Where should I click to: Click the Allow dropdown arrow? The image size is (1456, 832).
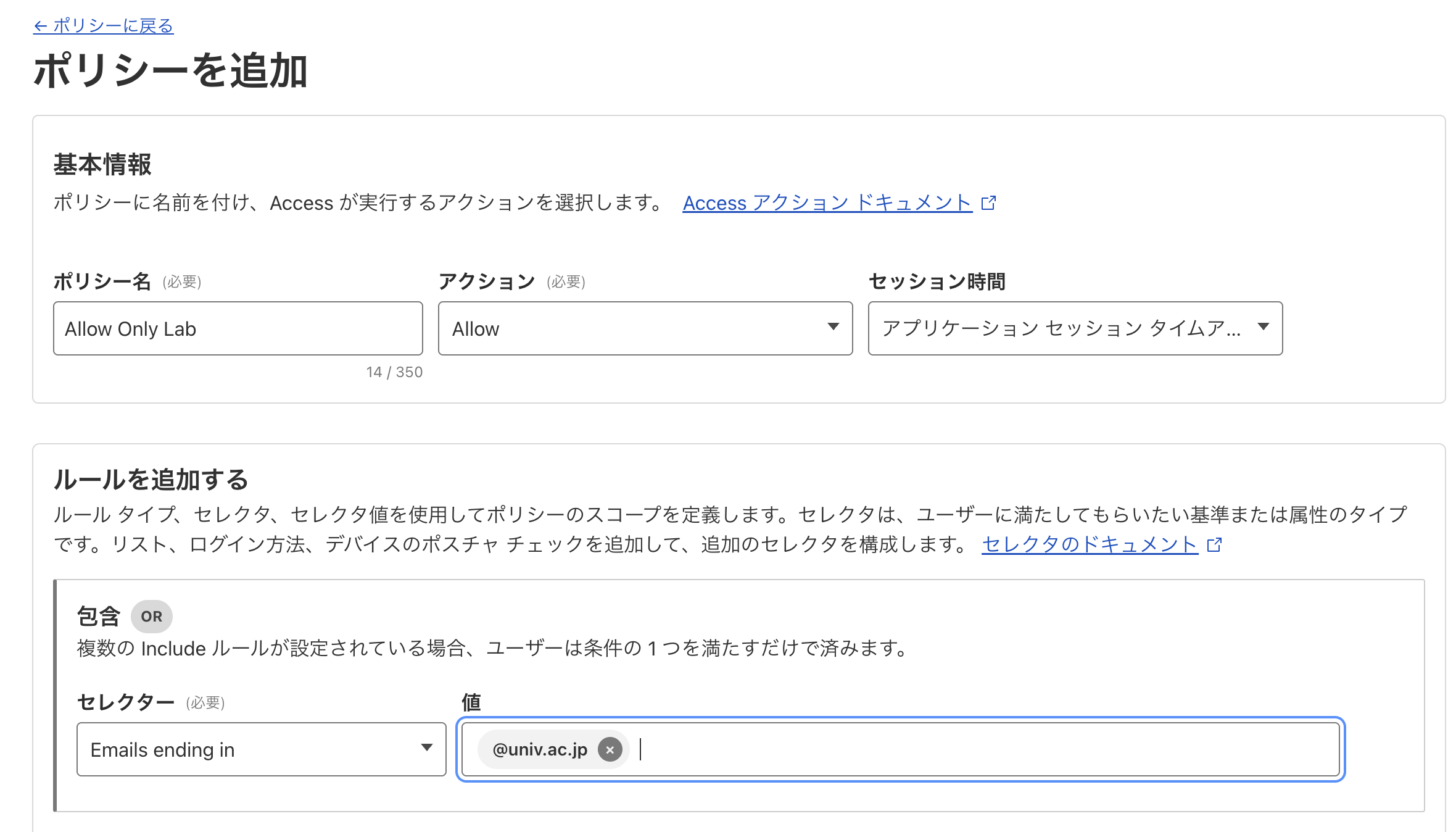pos(833,327)
